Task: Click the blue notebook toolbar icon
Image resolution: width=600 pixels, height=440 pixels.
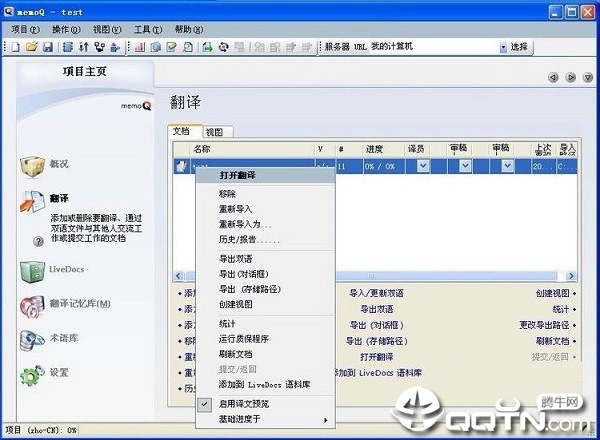Action: (68, 47)
